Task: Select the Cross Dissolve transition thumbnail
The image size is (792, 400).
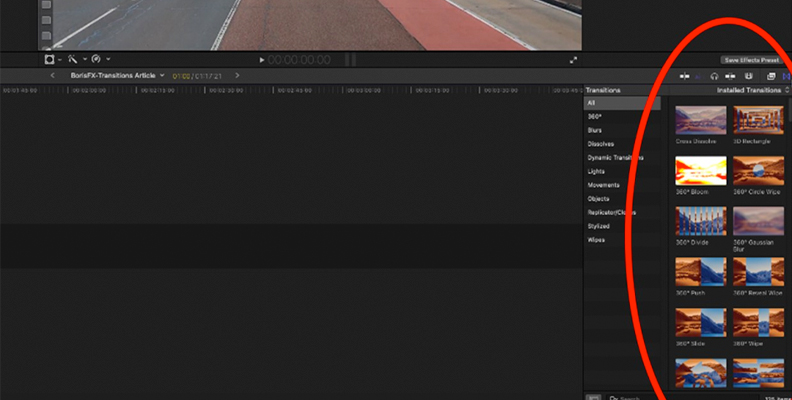Action: 701,120
